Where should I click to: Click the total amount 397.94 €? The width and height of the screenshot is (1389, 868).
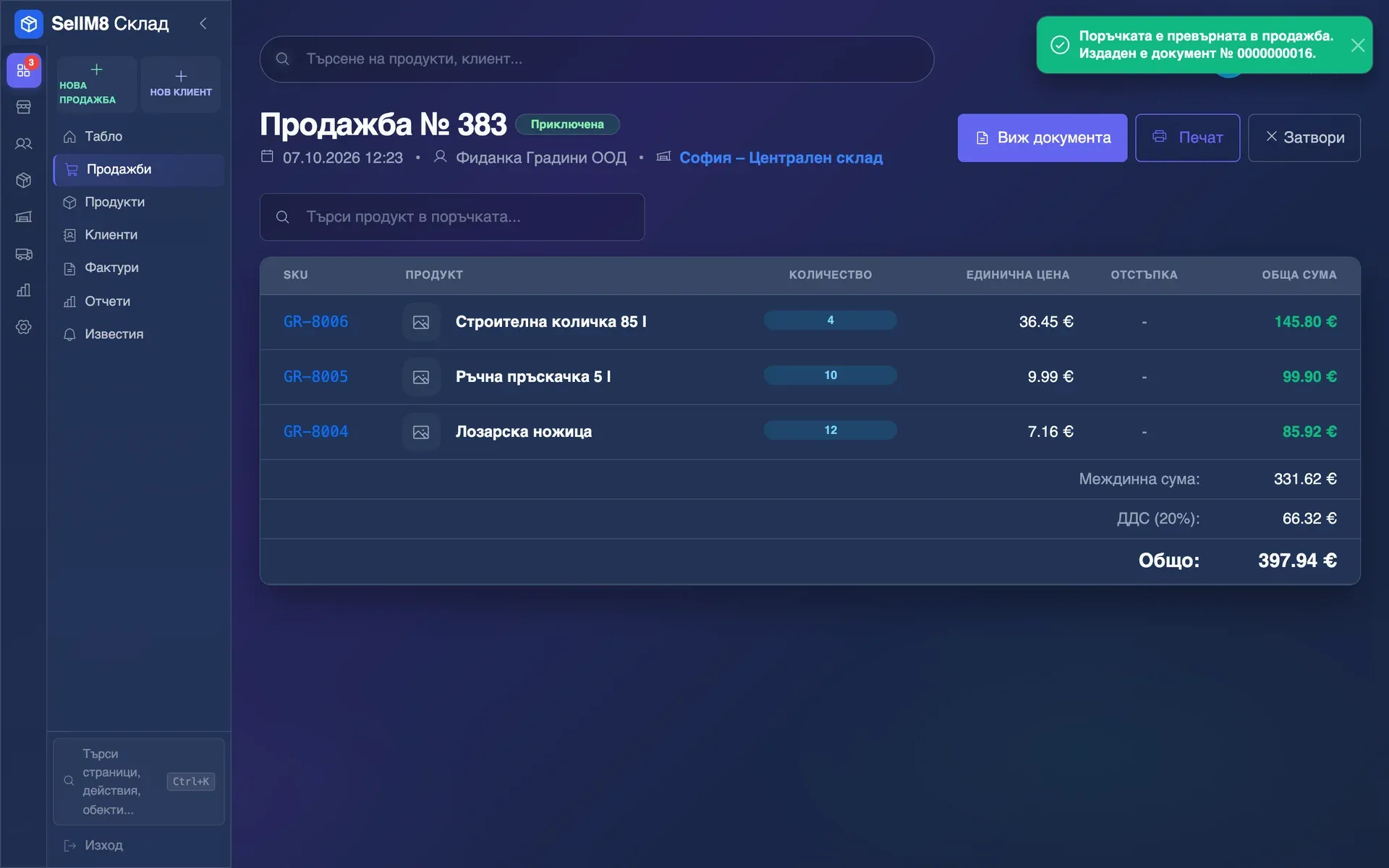click(x=1297, y=561)
